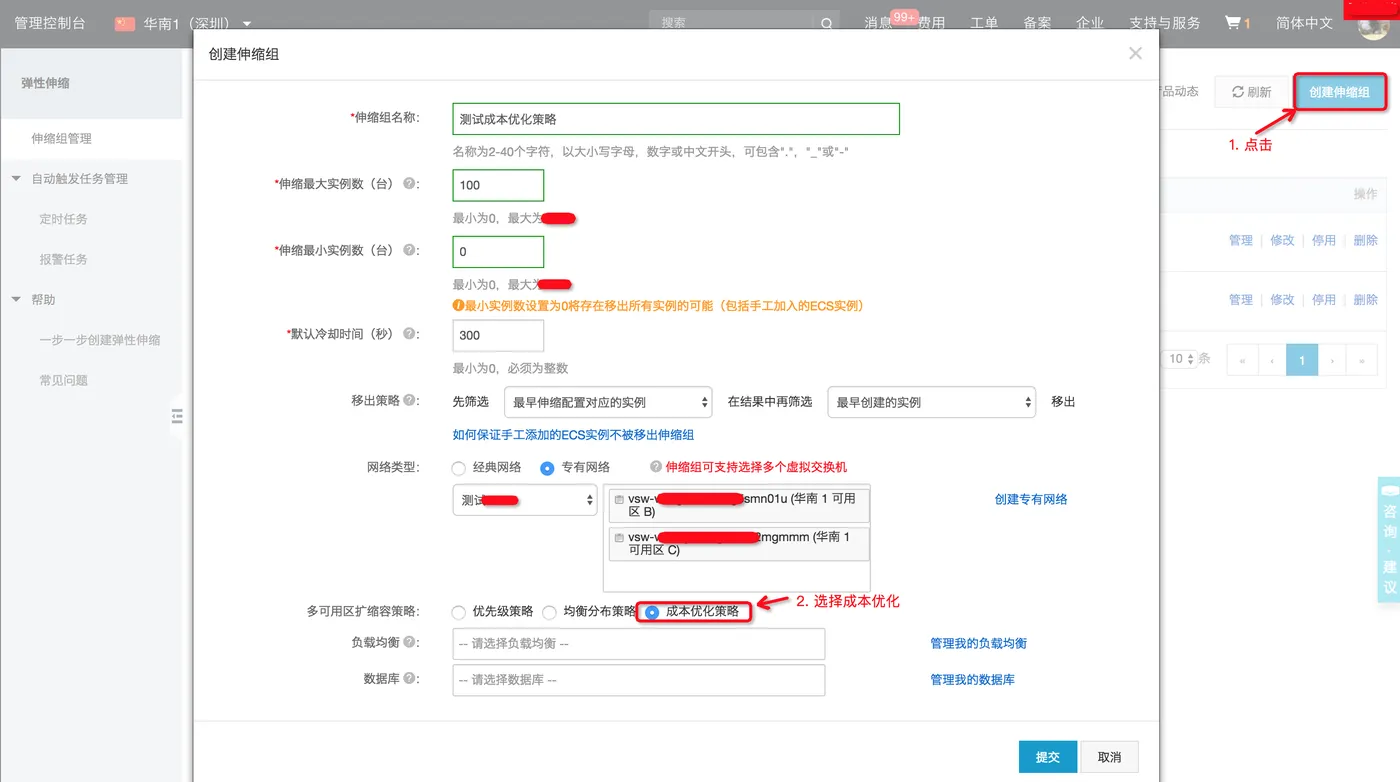Click help icon beside 负载均衡 label

tap(409, 642)
